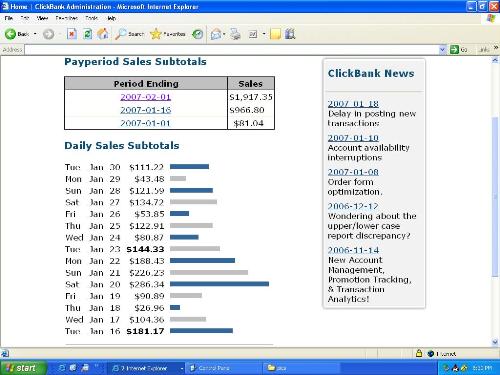Click the vertical scrollbar thumb
This screenshot has width=500, height=375.
coord(495,197)
